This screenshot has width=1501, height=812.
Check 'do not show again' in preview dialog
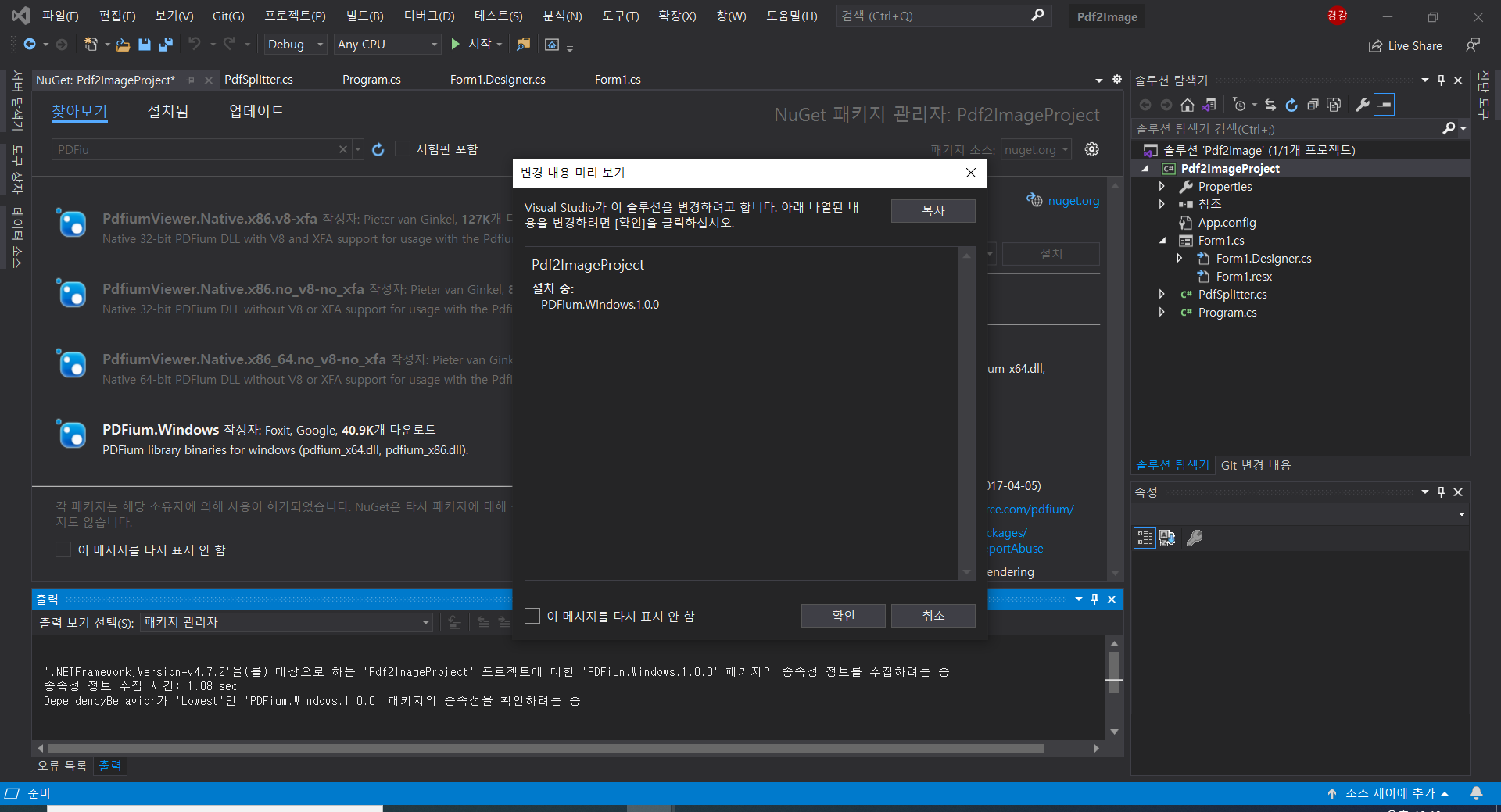[x=532, y=616]
